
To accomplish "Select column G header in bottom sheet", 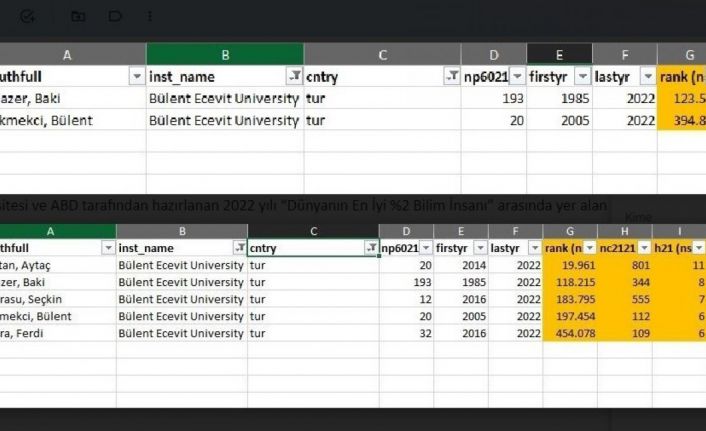I will tap(570, 231).
